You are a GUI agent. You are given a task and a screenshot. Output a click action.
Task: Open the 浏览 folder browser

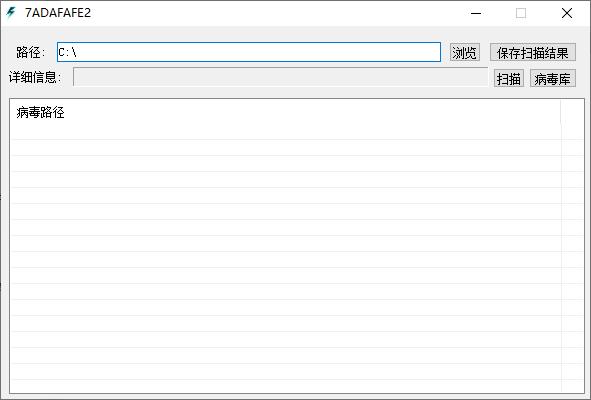465,52
